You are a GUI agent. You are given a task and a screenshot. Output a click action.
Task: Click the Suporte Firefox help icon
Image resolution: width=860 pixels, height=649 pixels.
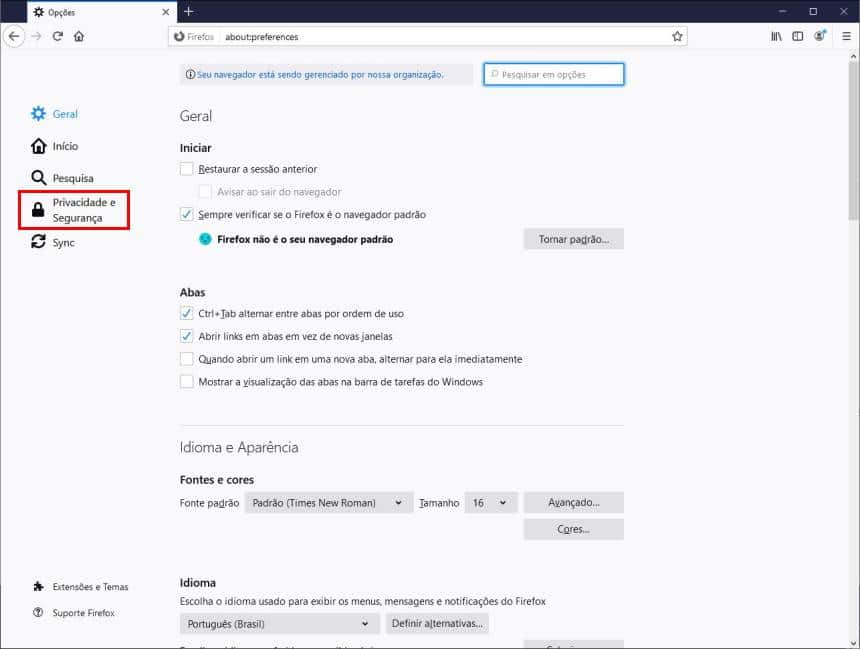click(x=38, y=612)
